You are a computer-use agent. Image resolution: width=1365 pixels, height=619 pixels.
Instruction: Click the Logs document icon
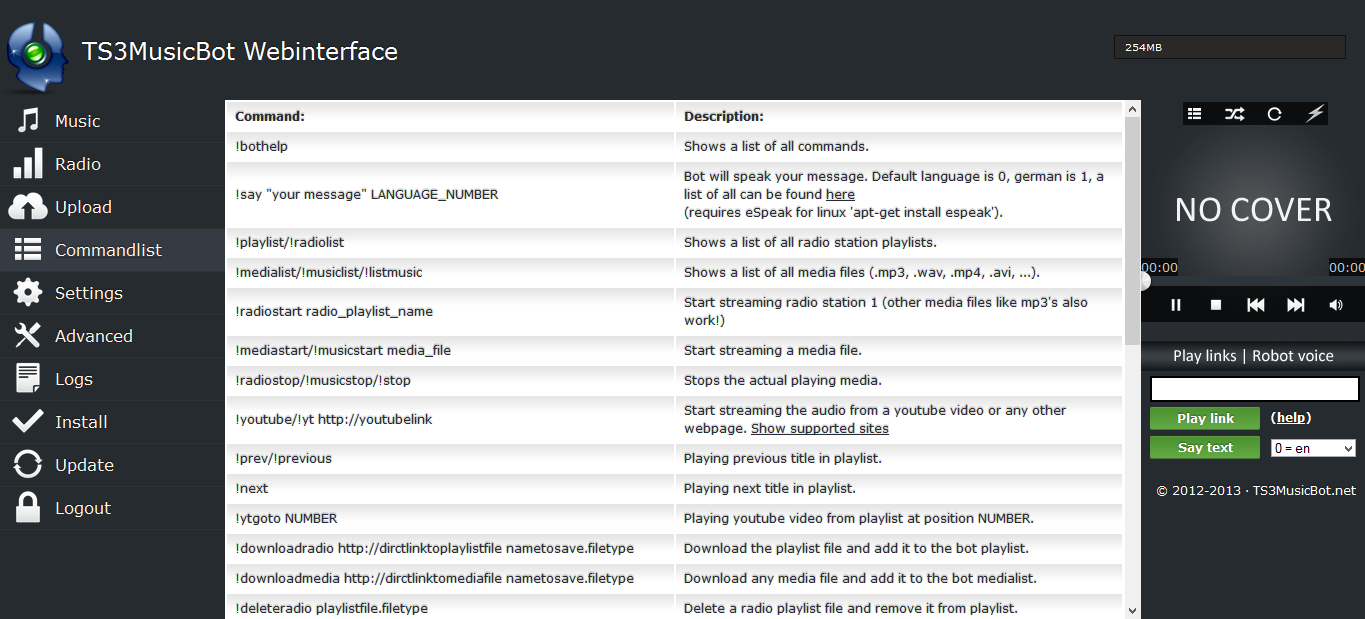[28, 379]
